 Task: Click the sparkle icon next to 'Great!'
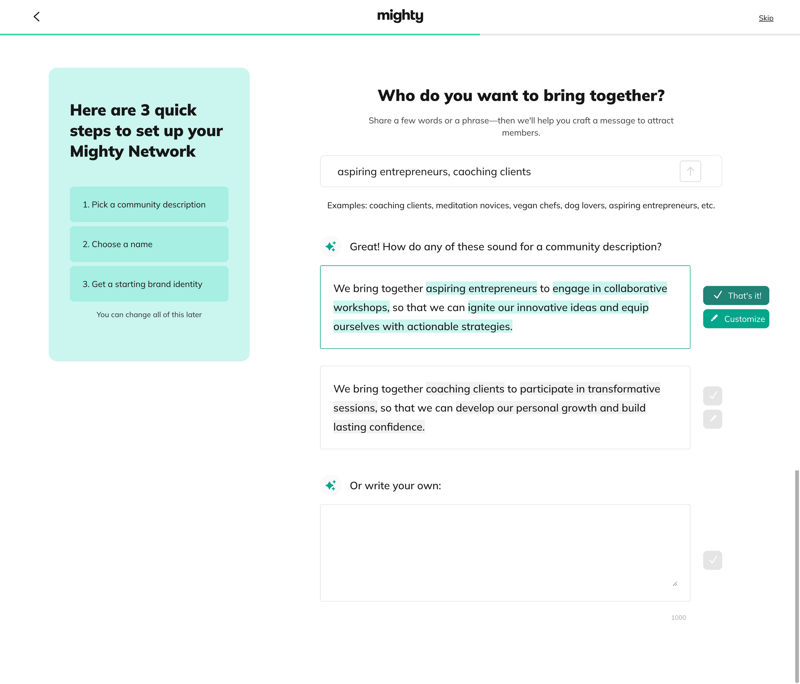coord(330,245)
